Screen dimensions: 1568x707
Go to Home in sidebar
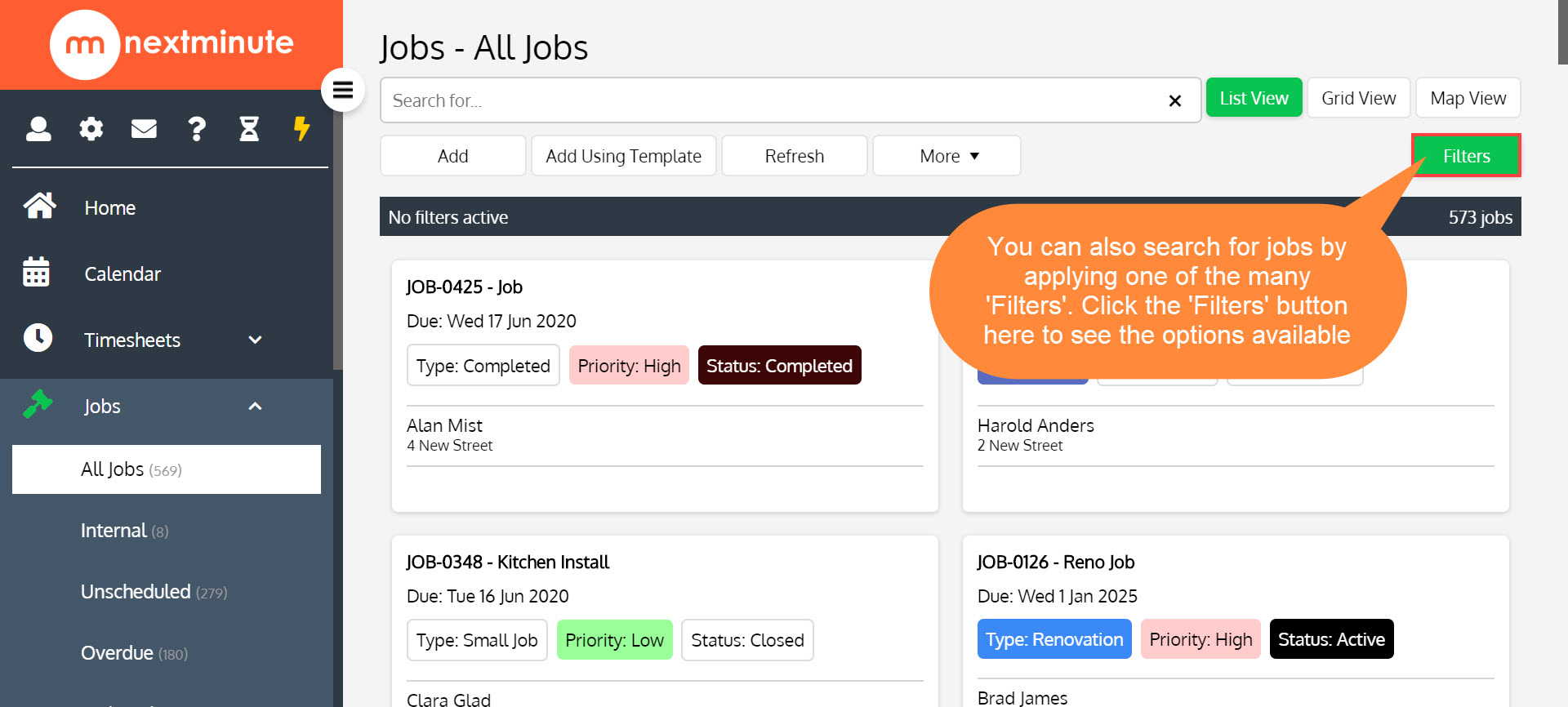(110, 208)
